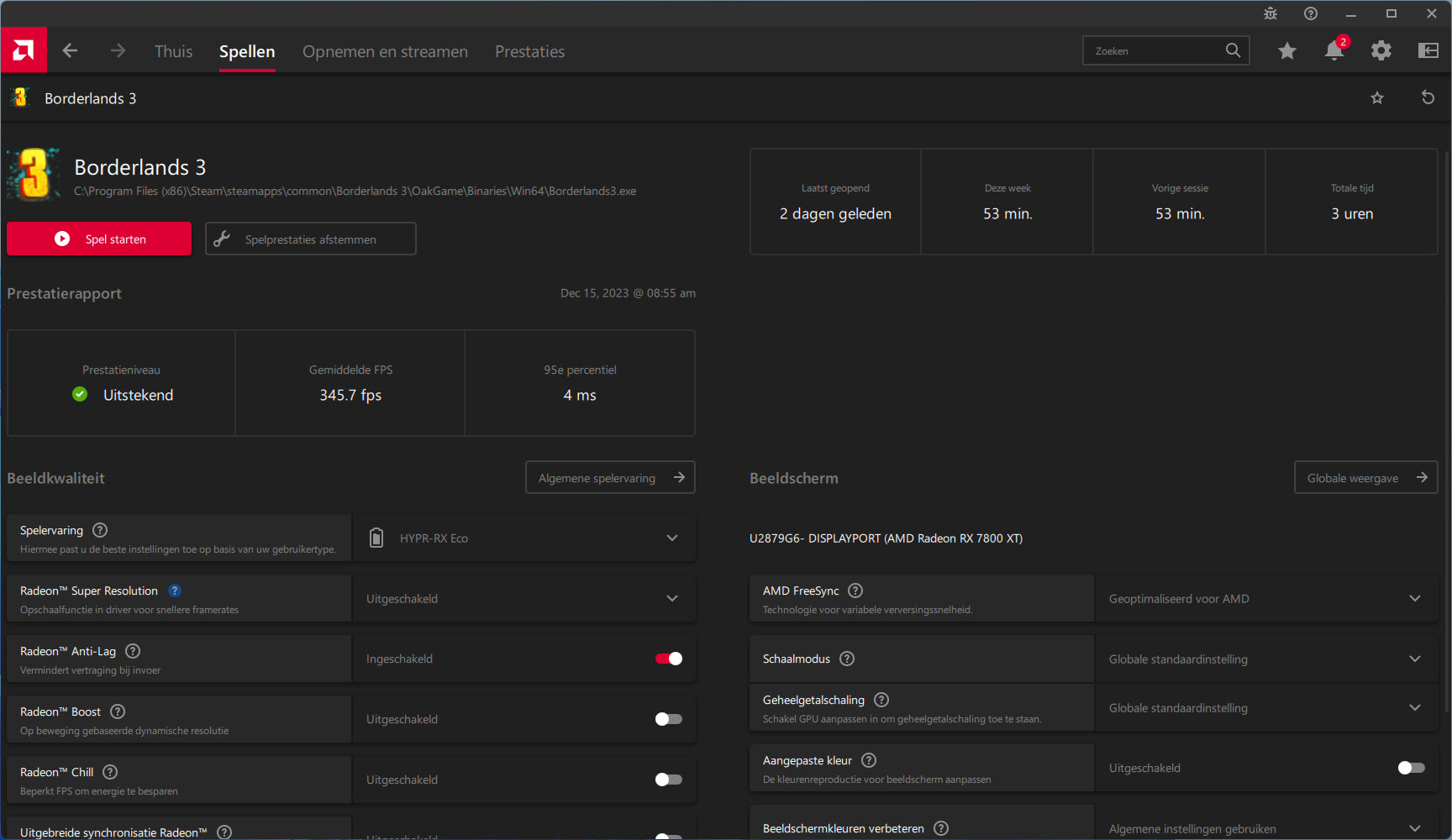Viewport: 1452px width, 840px height.
Task: Show help for Beeldschermkleuren verbeteren
Action: (941, 828)
